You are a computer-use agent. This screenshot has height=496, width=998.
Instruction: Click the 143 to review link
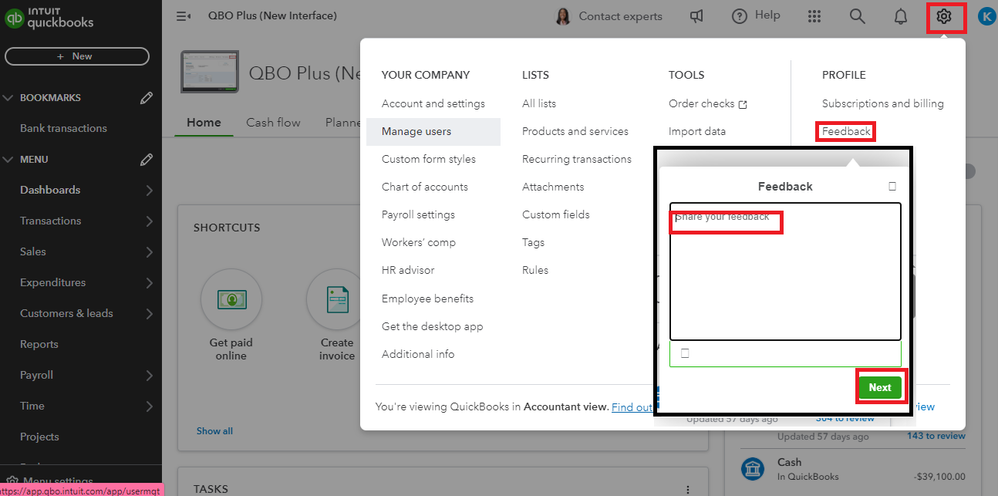pos(936,436)
